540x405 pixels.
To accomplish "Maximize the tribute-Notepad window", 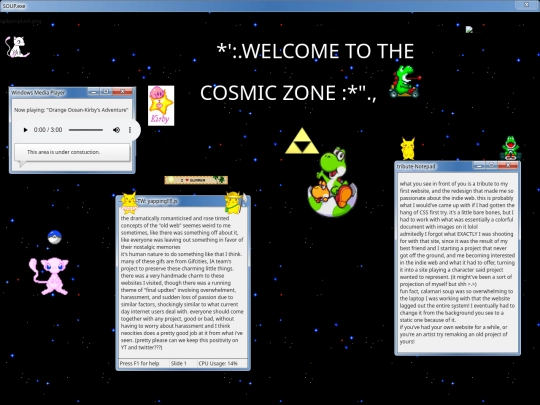I will pos(492,166).
